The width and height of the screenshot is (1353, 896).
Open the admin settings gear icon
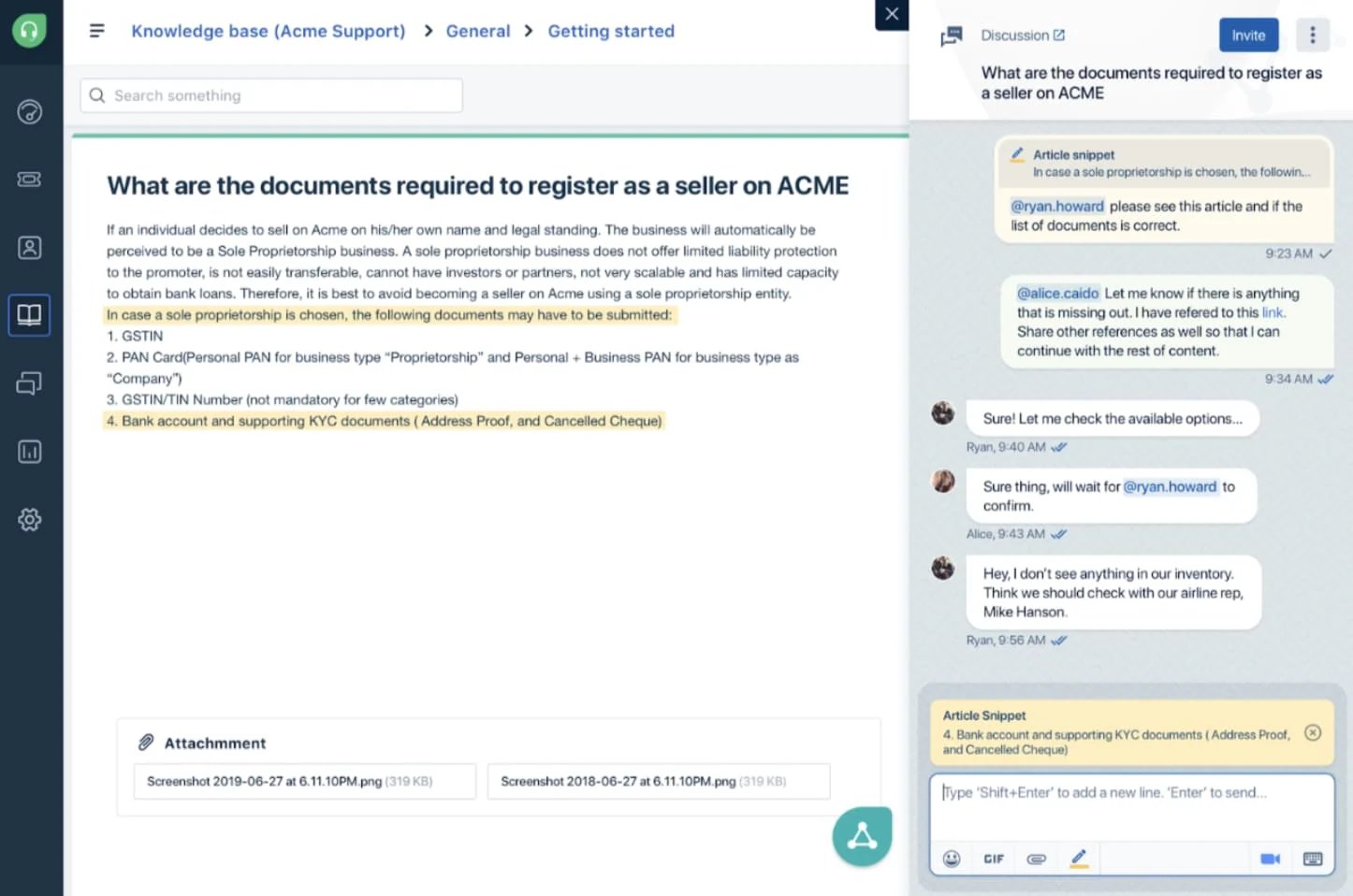pos(30,520)
